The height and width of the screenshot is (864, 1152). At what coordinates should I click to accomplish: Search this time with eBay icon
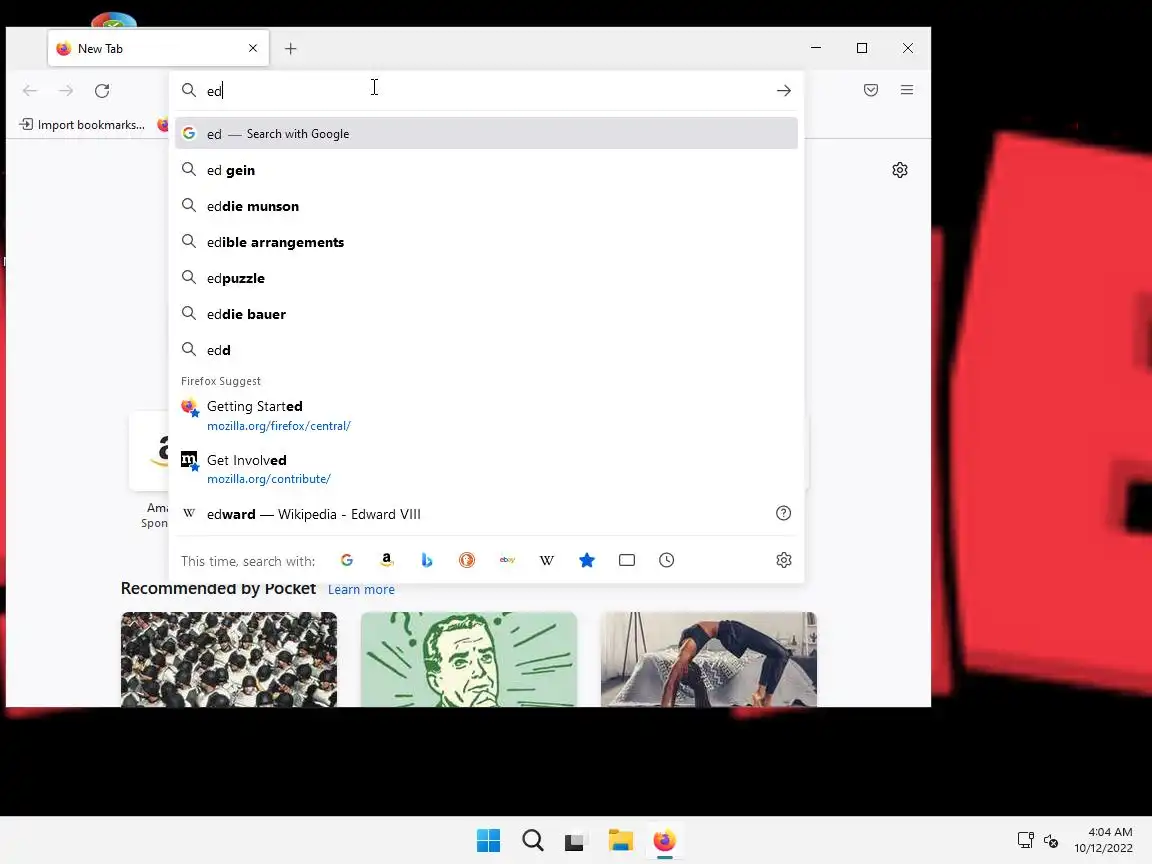507,561
